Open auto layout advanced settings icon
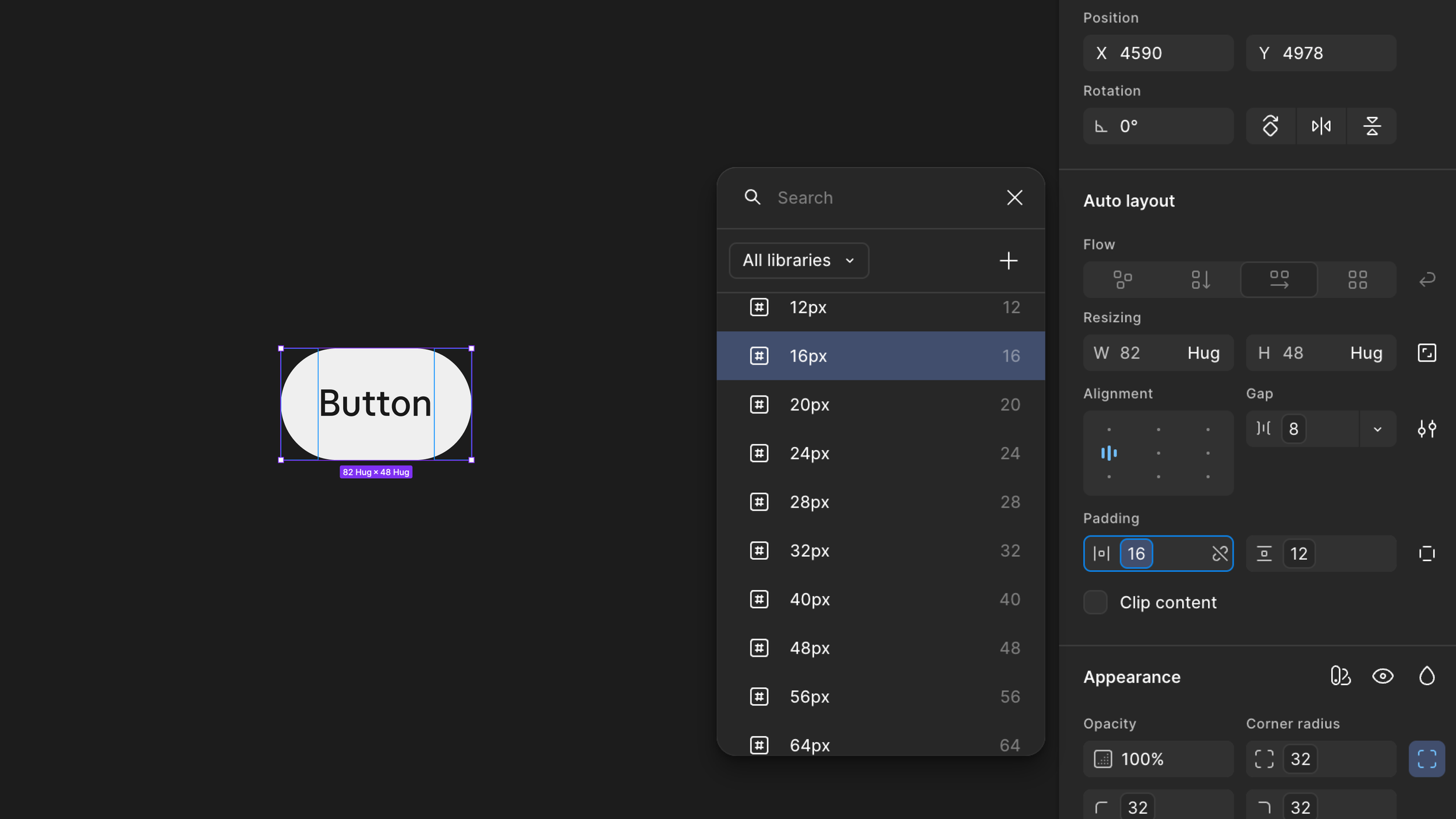1456x819 pixels. coord(1427,429)
